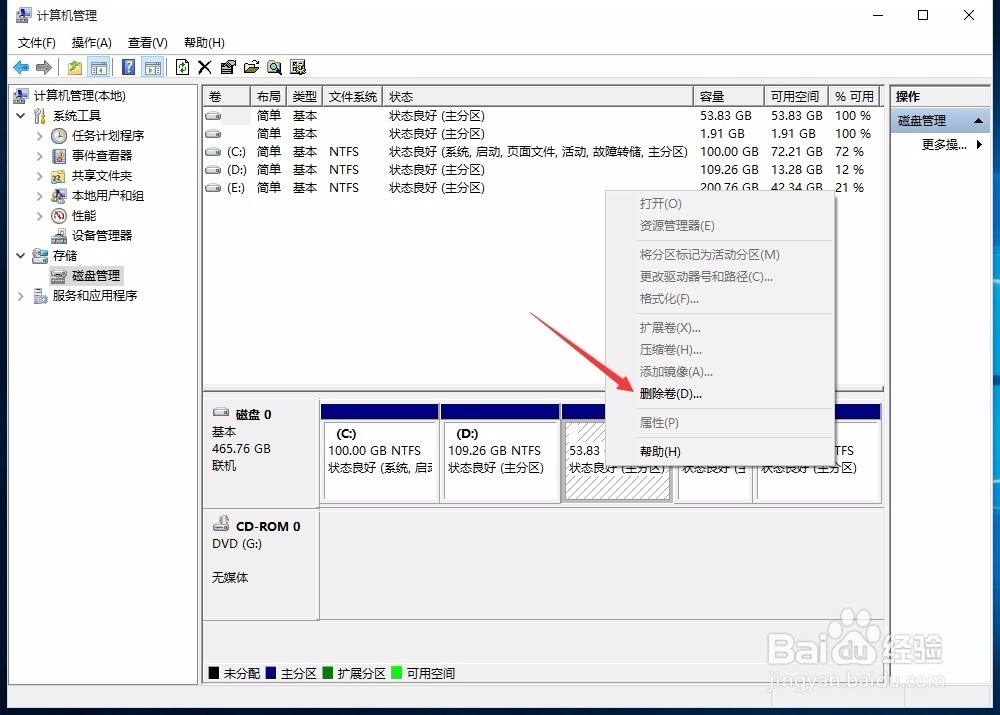Collapse the 存储 tree branch

tap(21, 255)
